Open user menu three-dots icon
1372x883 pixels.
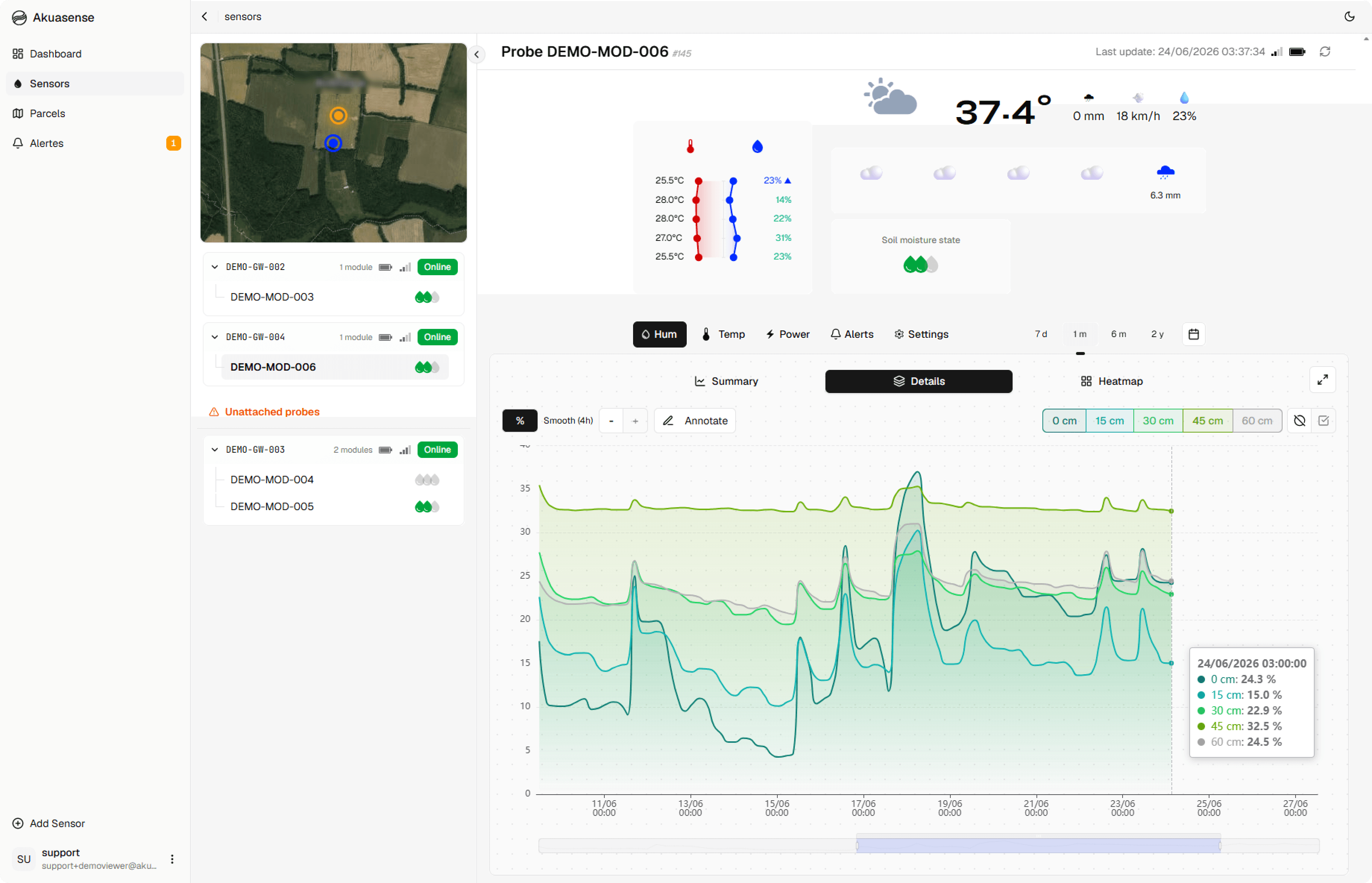[172, 858]
